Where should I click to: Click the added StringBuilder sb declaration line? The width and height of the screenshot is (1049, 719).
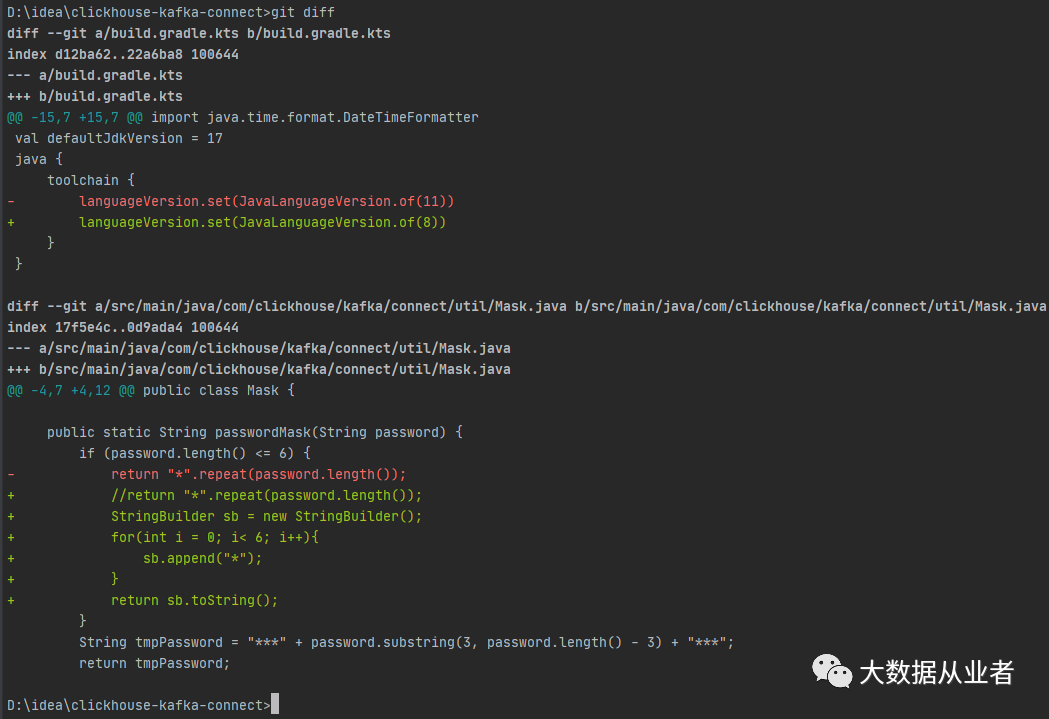(266, 516)
